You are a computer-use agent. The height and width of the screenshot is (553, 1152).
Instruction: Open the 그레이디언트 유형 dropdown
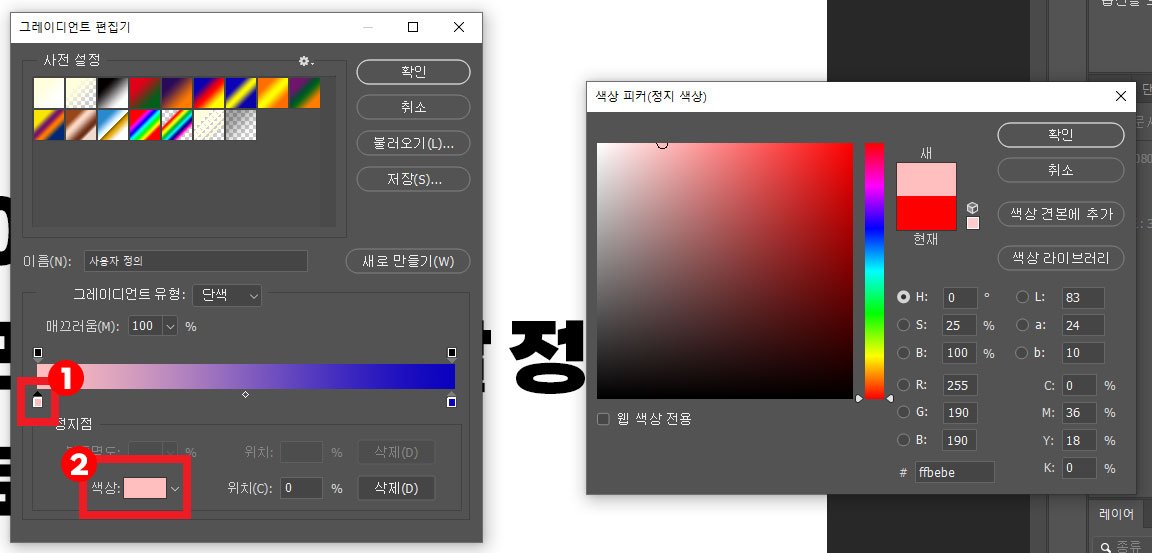[x=227, y=295]
